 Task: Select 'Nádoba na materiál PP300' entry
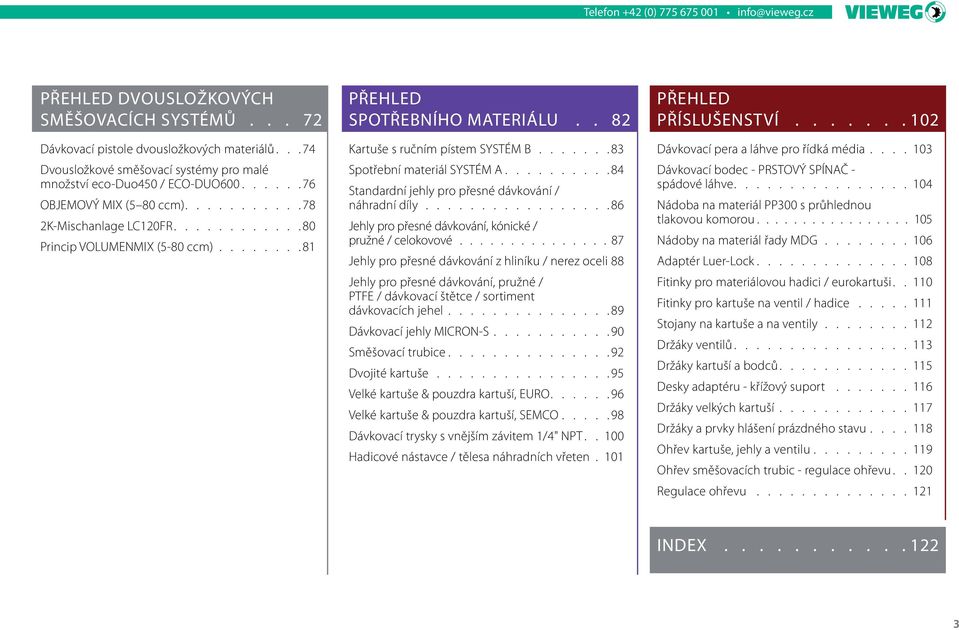click(794, 212)
